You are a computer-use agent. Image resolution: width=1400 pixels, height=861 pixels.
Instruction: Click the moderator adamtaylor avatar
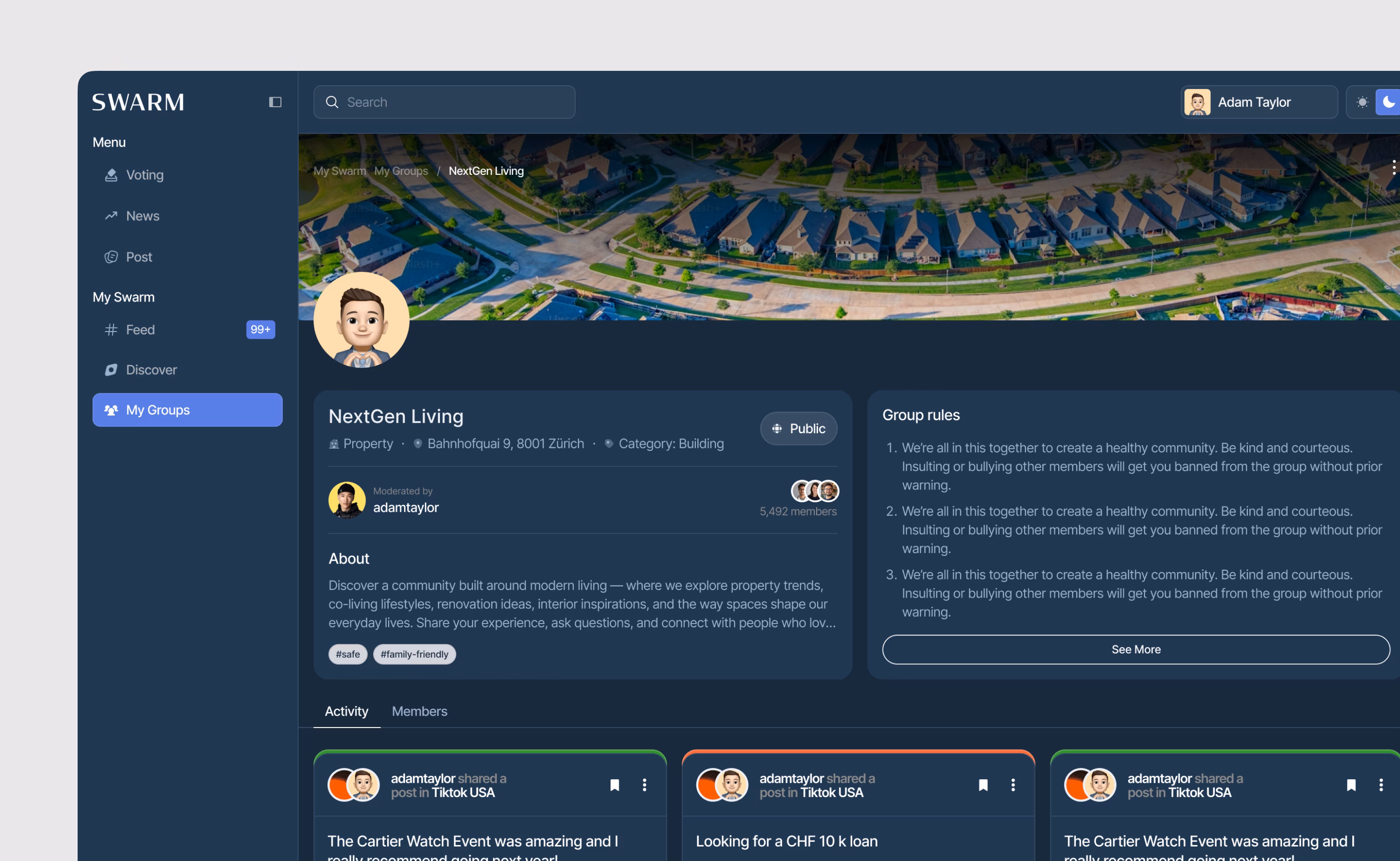click(347, 500)
